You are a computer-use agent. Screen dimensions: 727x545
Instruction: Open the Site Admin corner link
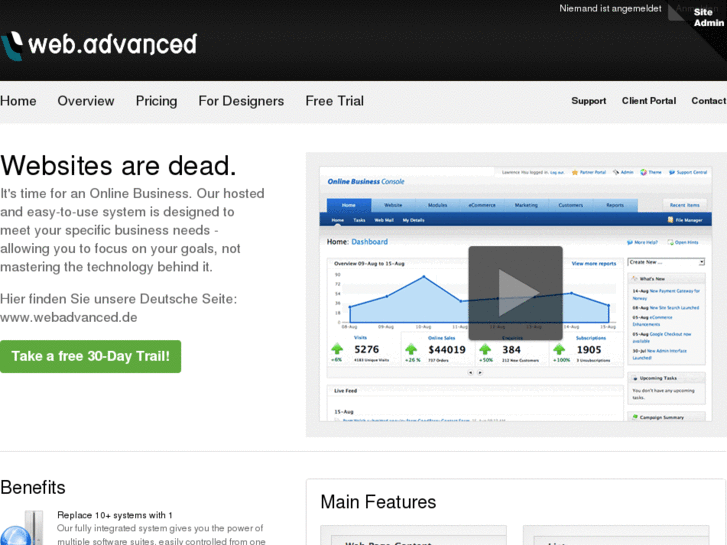click(x=708, y=17)
